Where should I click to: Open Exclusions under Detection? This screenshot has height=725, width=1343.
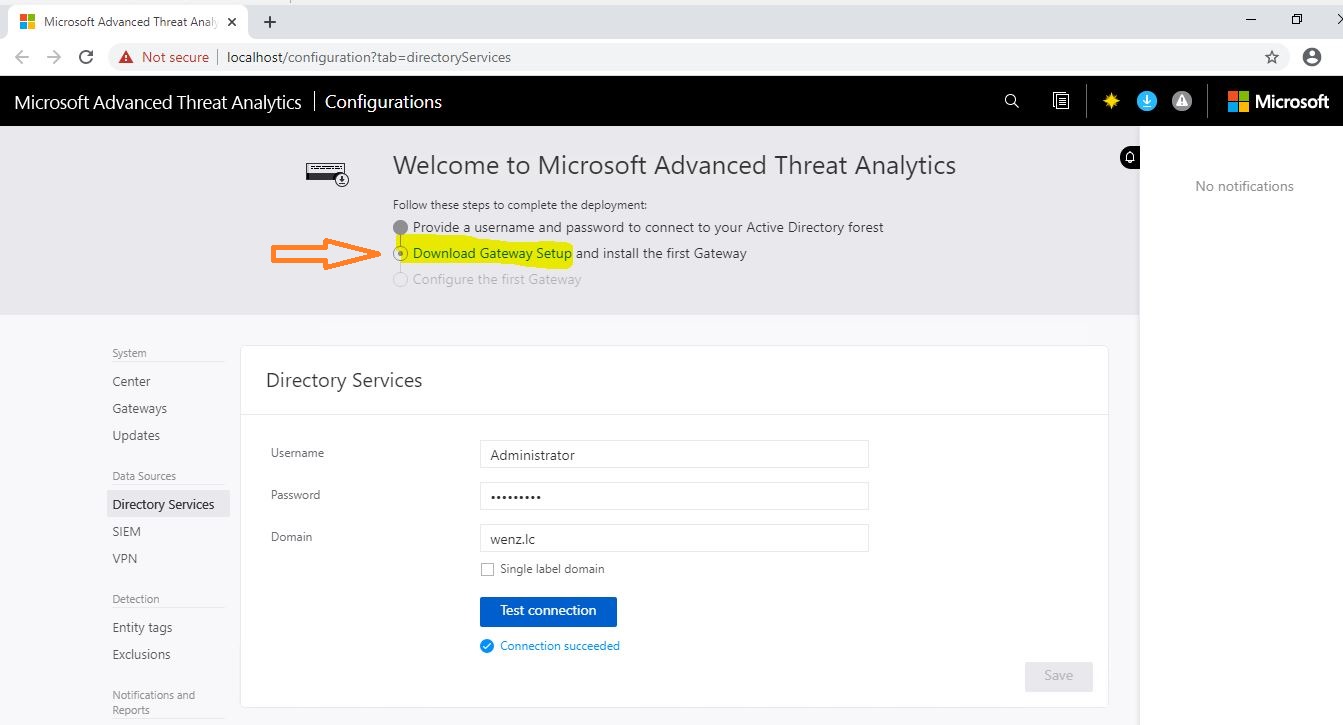pyautogui.click(x=141, y=654)
